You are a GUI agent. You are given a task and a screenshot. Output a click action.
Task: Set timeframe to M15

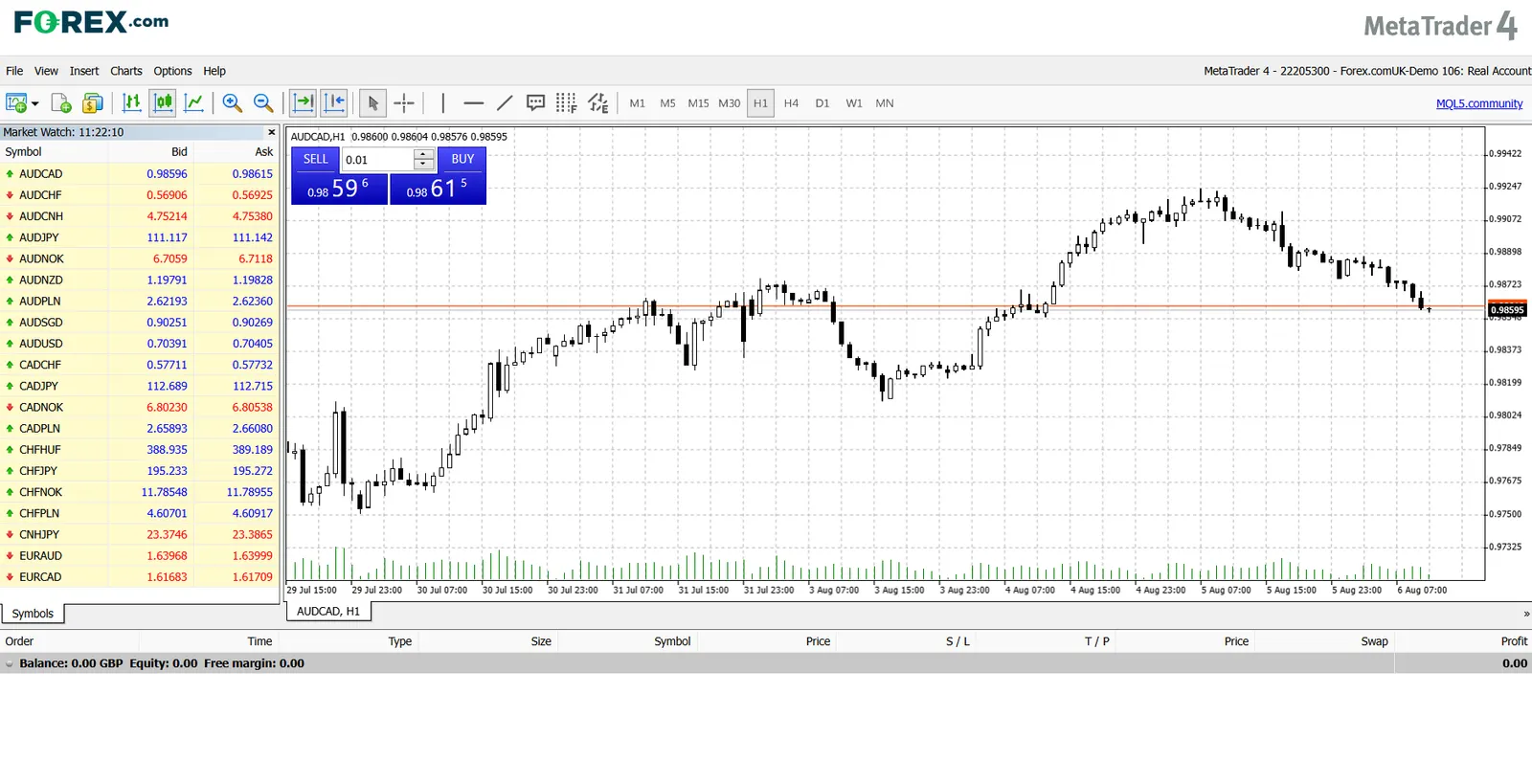pyautogui.click(x=699, y=103)
